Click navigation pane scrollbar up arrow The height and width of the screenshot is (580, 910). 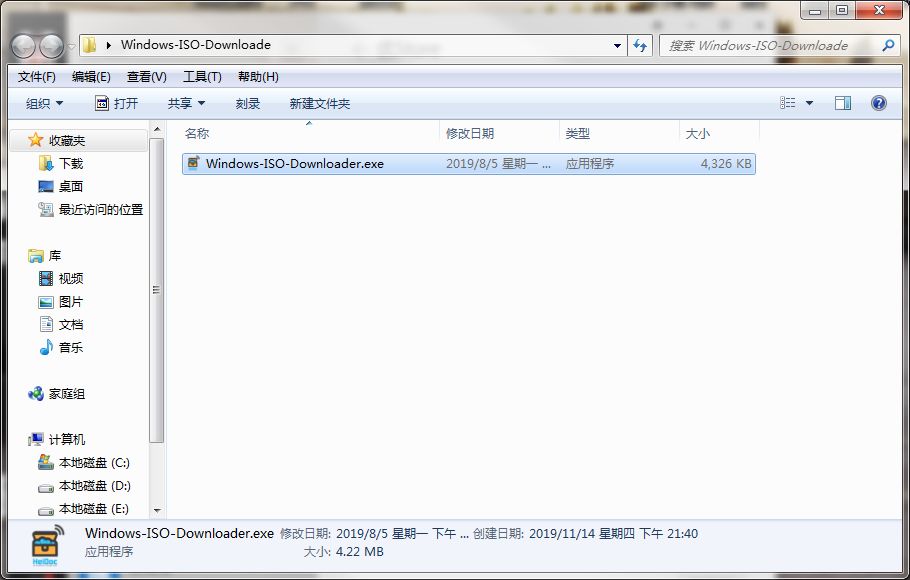157,128
